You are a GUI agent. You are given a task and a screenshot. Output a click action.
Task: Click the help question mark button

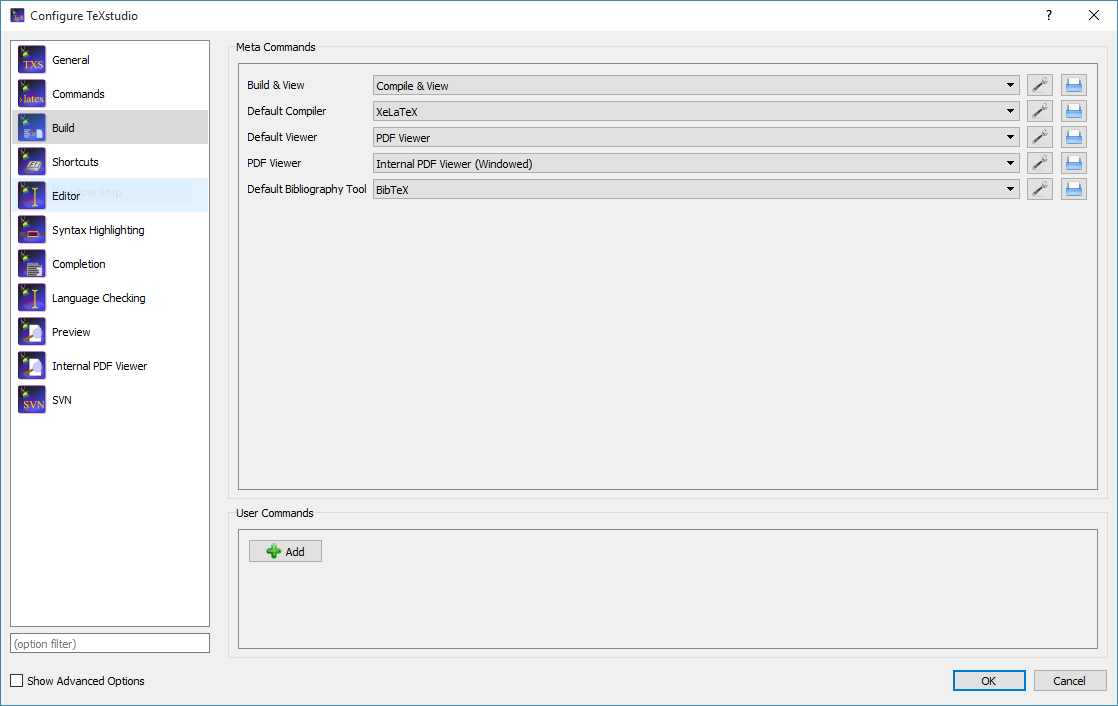pyautogui.click(x=1049, y=16)
